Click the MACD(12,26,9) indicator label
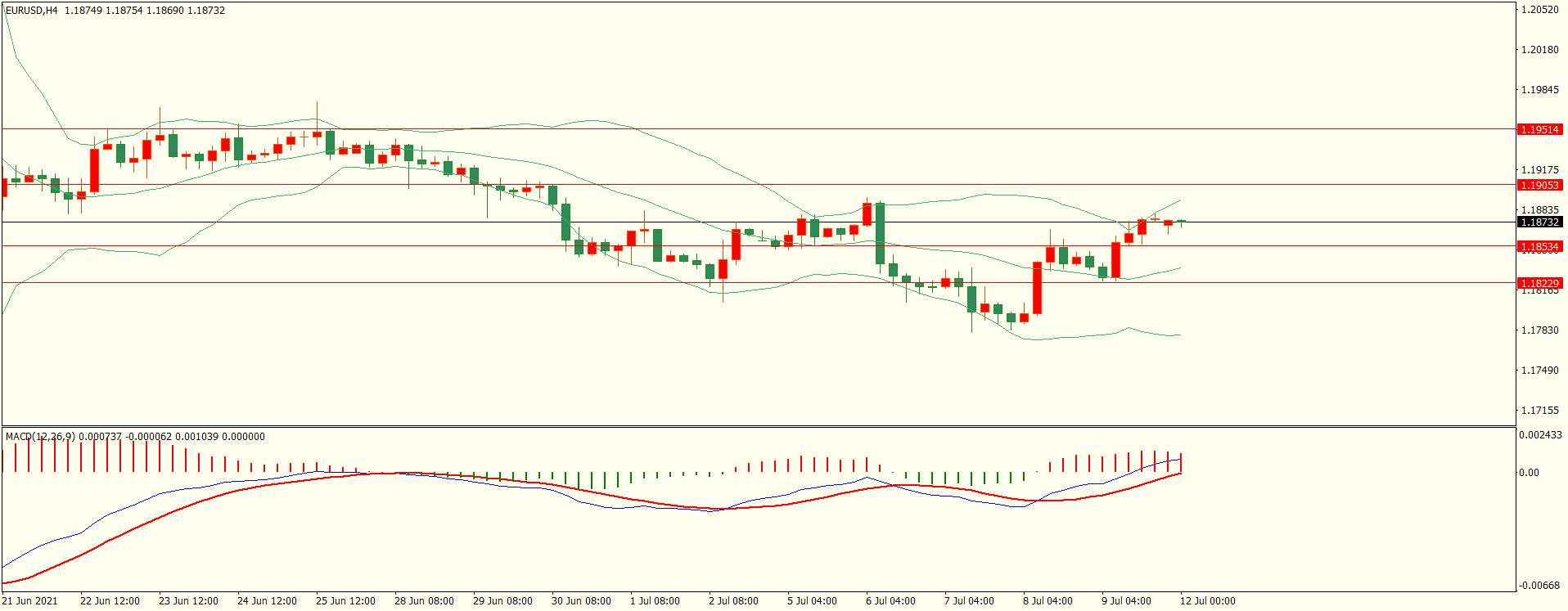1568x611 pixels. pyautogui.click(x=40, y=437)
